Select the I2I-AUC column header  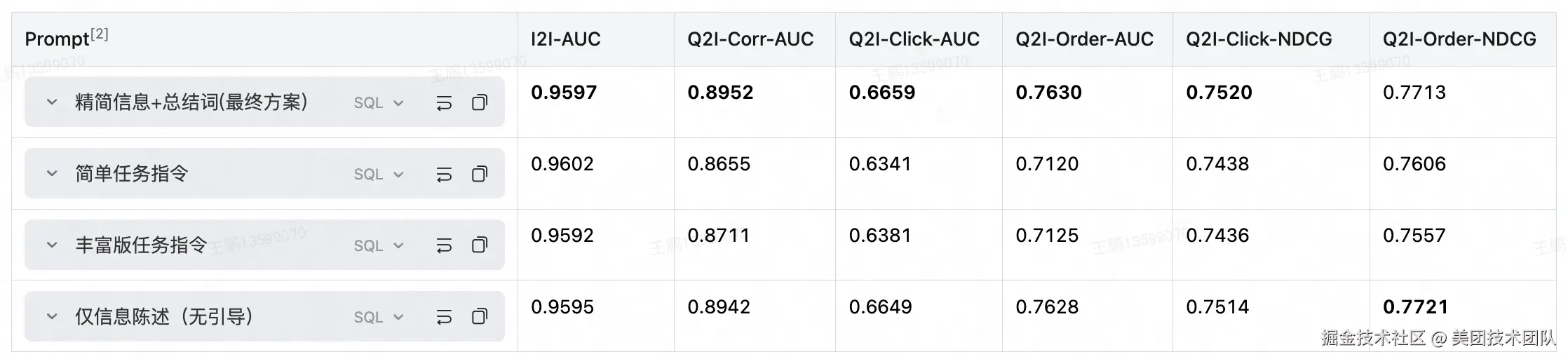(565, 39)
